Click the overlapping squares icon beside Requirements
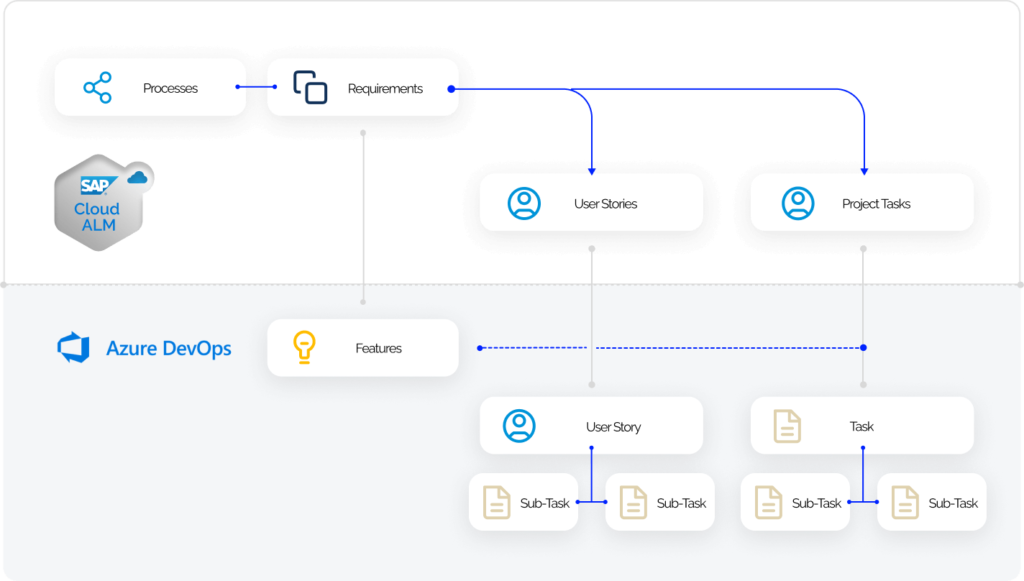The image size is (1024, 581). (310, 88)
